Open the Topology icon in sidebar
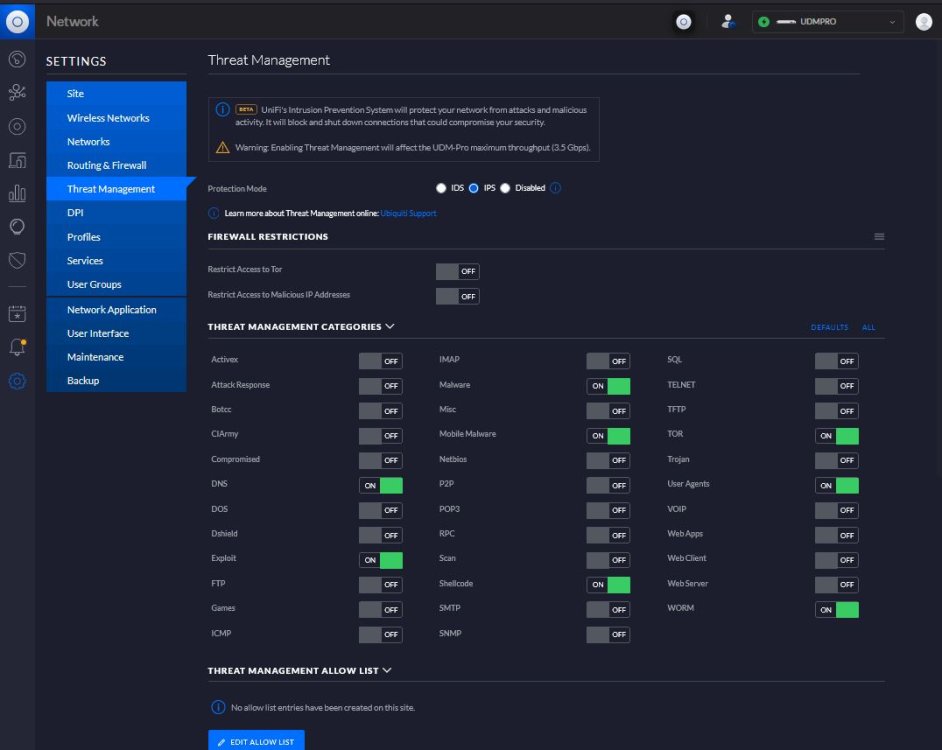This screenshot has width=942, height=750. [x=17, y=93]
